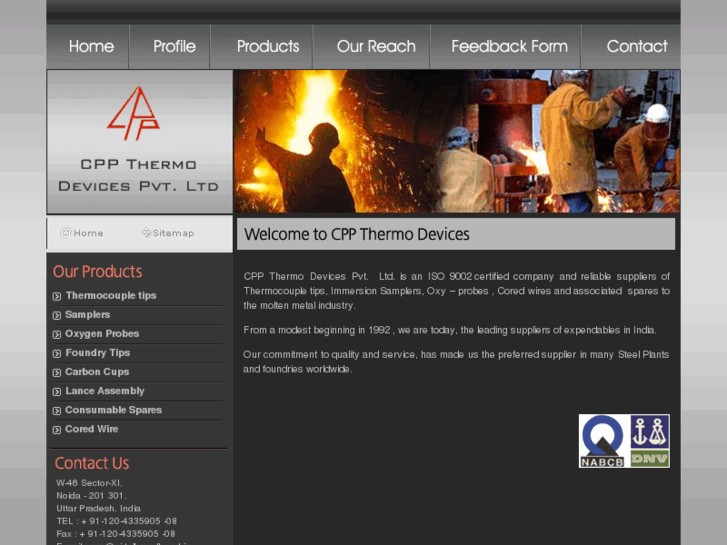
Task: Click arrow icon beside Oxygen Probes
Action: click(x=57, y=334)
